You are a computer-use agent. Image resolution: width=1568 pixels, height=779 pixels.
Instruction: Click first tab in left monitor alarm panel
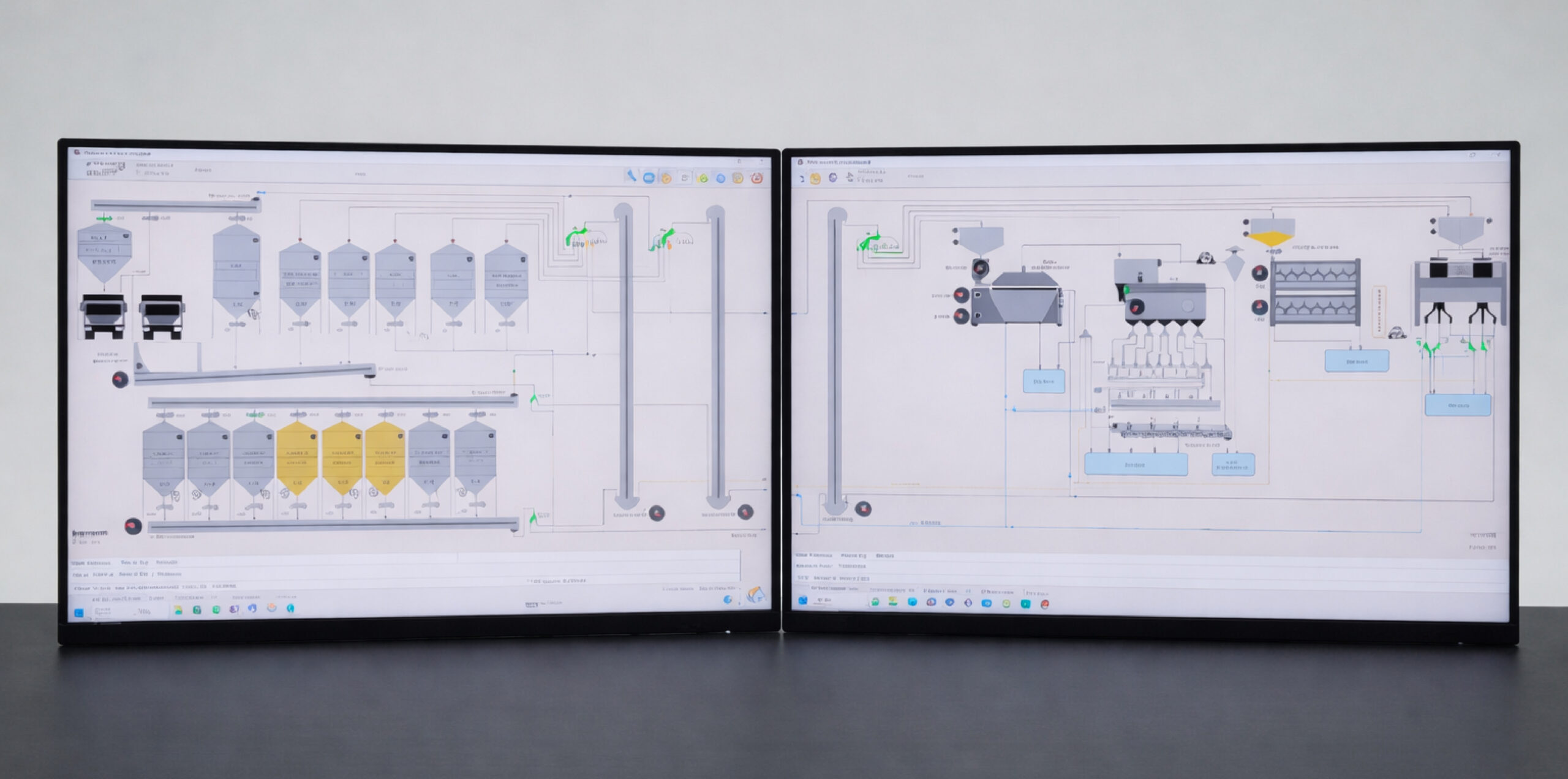[x=91, y=562]
